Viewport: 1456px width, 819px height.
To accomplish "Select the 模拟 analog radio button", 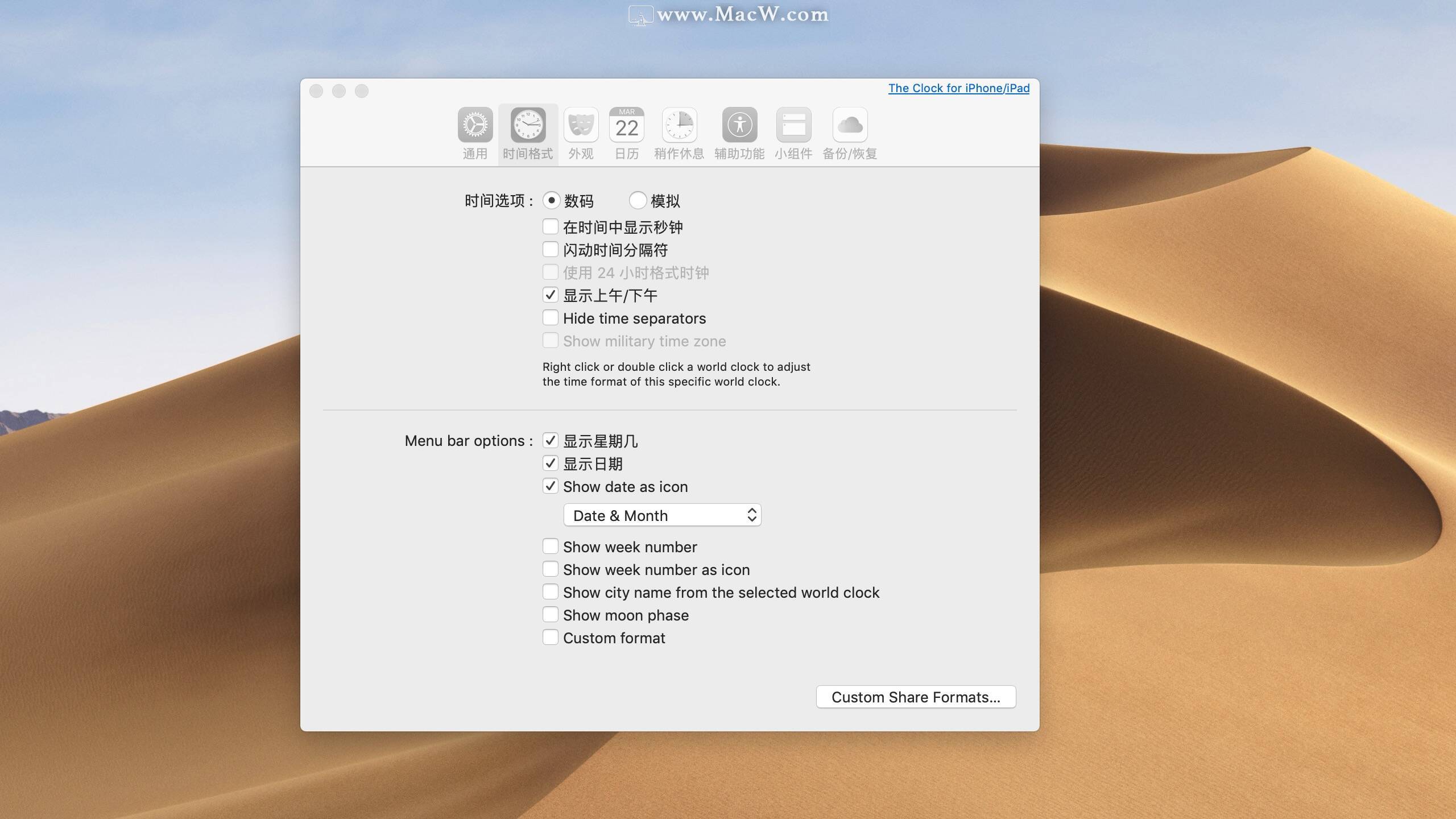I will [638, 200].
